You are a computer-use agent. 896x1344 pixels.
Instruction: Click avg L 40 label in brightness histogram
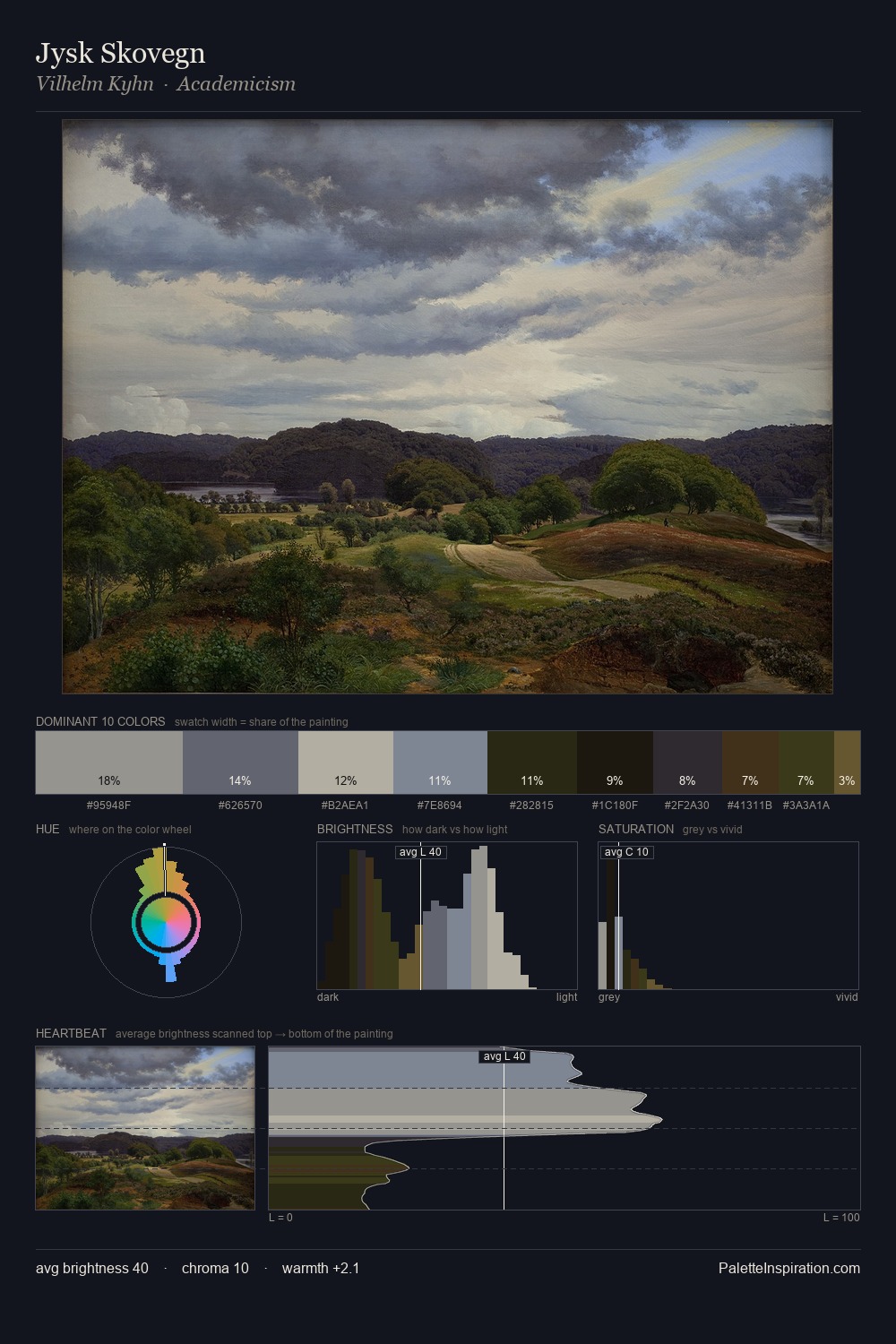point(420,852)
